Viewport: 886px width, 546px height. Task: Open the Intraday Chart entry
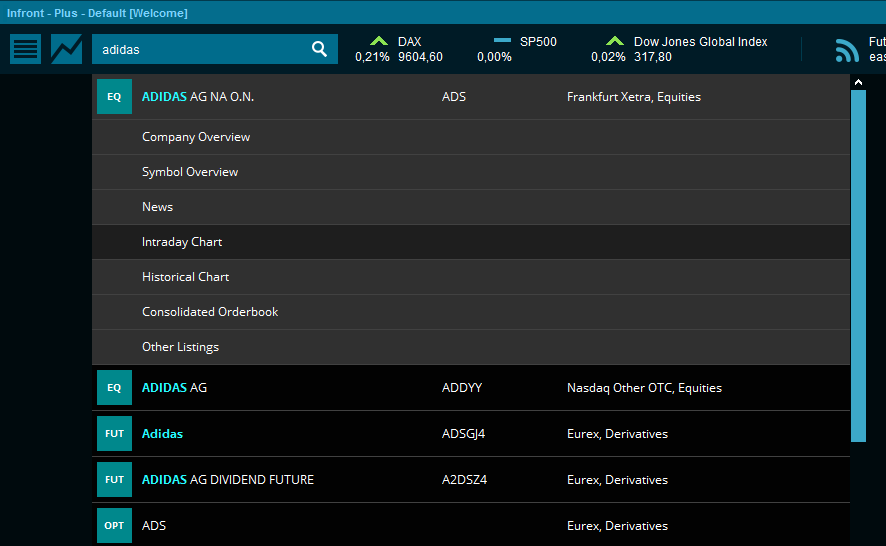(471, 242)
